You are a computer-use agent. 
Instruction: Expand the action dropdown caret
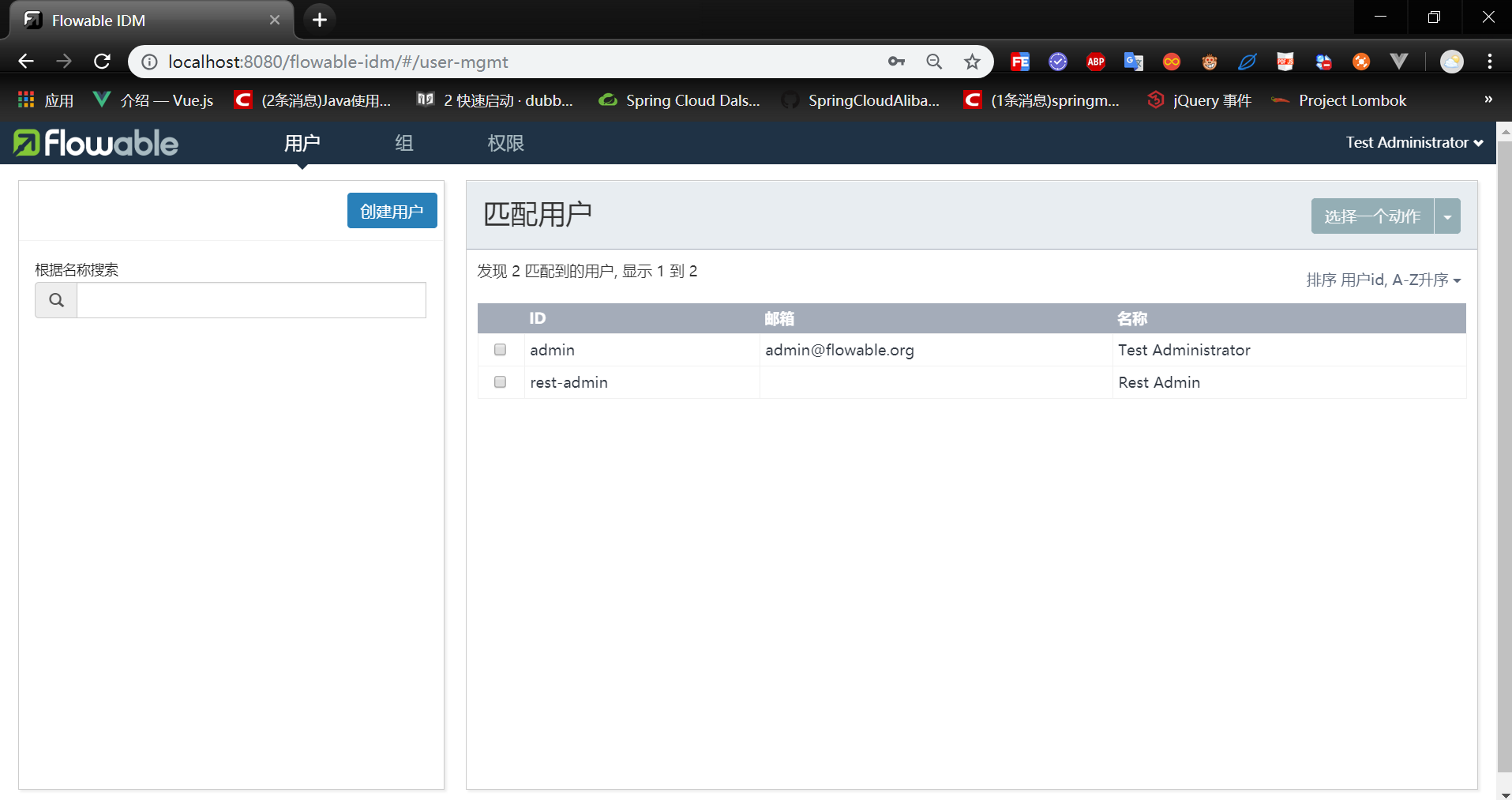click(x=1447, y=216)
